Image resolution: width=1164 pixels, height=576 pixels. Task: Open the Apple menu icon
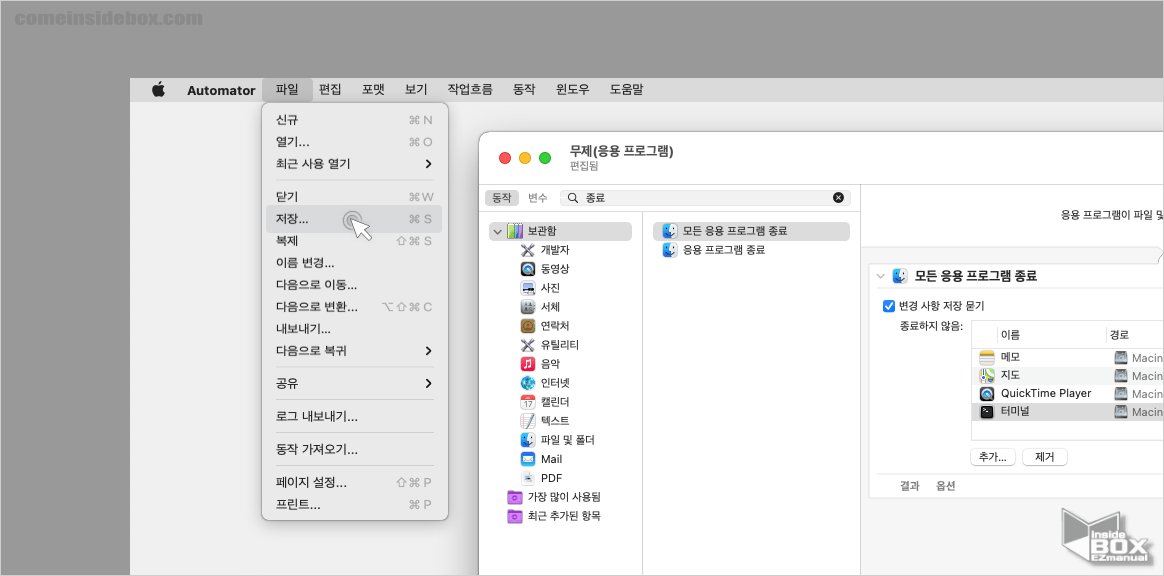point(158,90)
